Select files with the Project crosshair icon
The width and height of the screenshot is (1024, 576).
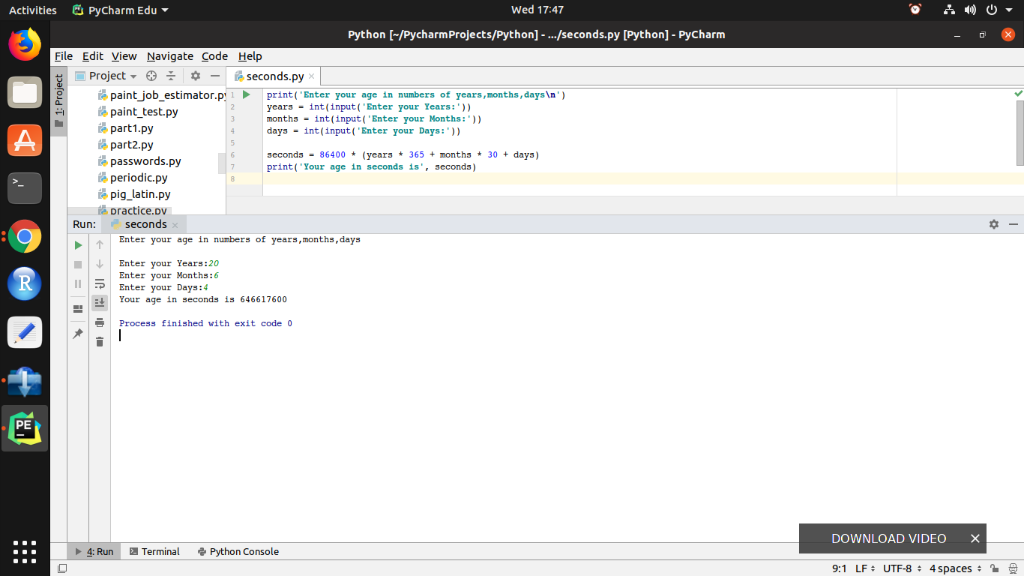click(x=152, y=75)
